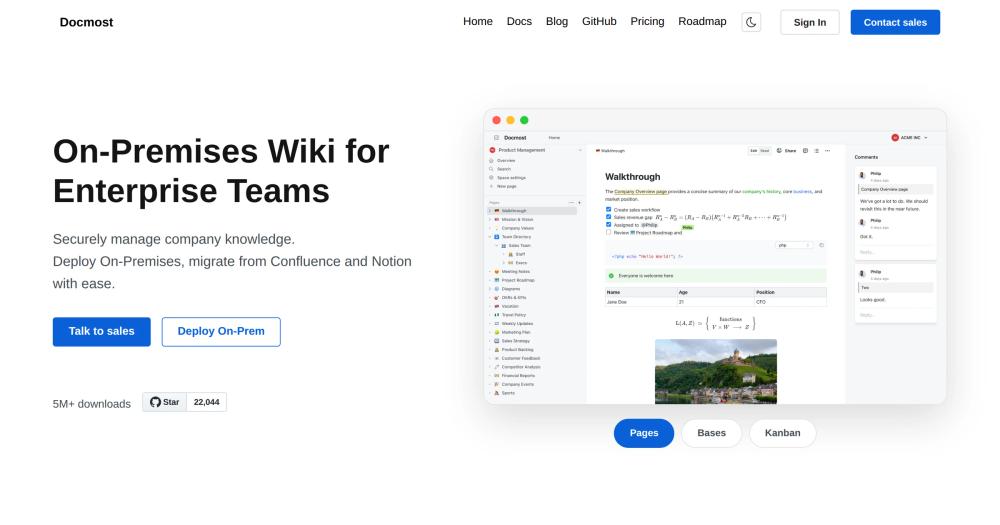Open the Pricing menu item

point(647,21)
